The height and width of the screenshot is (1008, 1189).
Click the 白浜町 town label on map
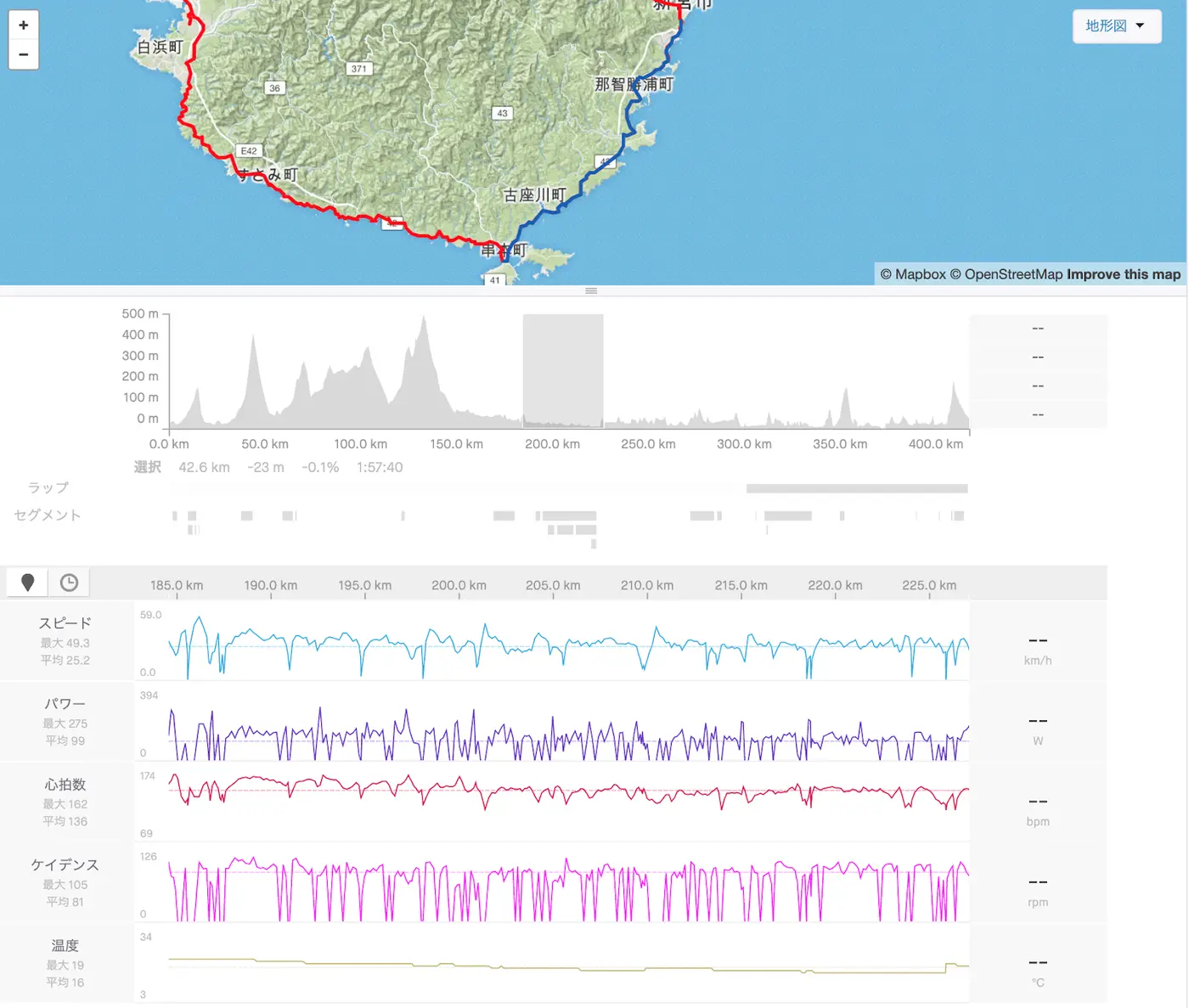point(161,48)
